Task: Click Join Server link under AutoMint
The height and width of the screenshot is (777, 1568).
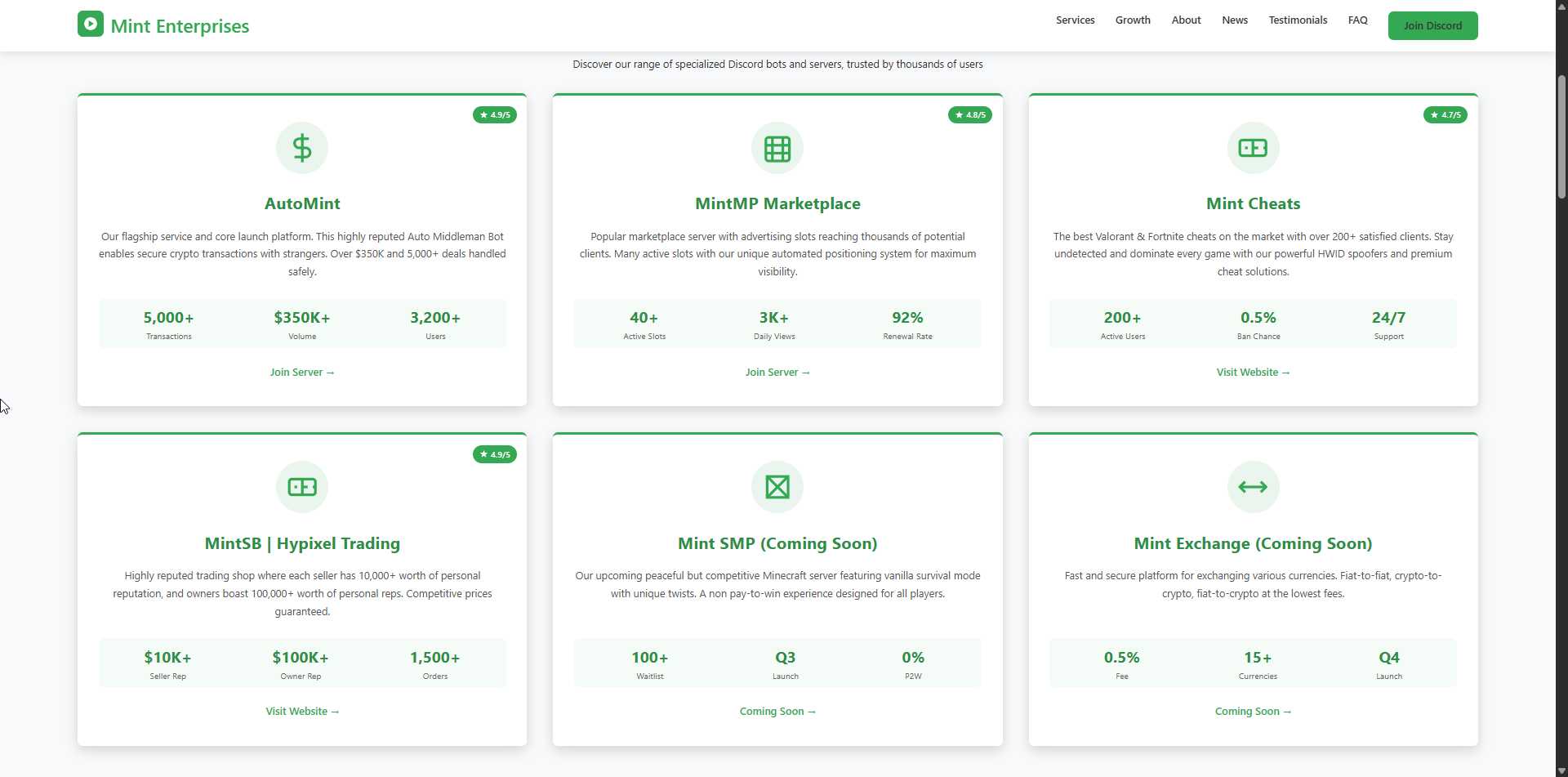Action: point(302,373)
